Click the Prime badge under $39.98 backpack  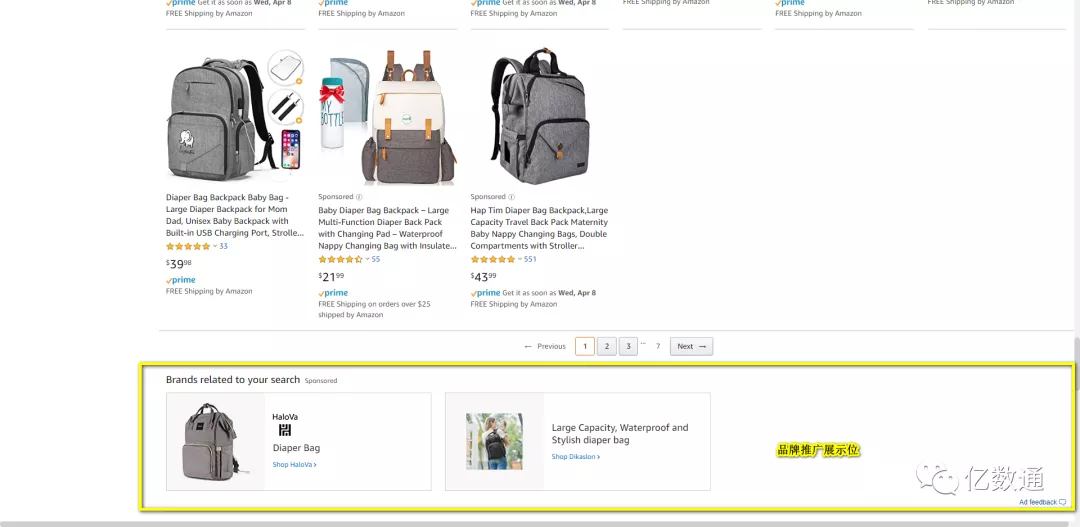(180, 280)
